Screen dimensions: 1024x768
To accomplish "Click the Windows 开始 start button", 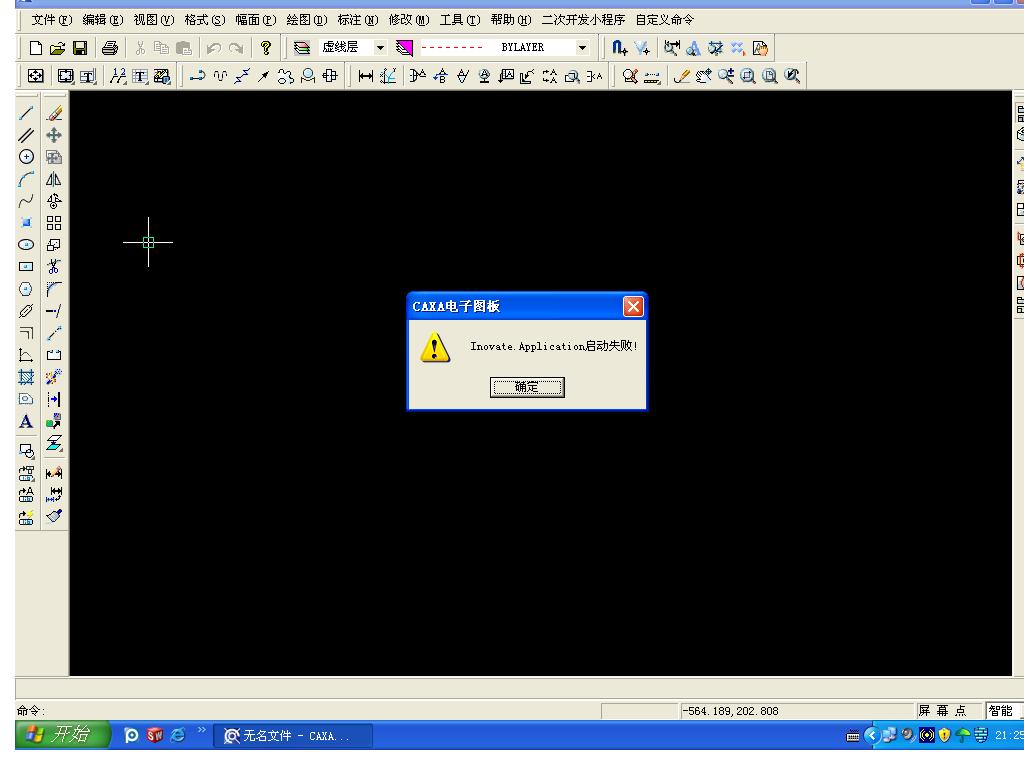I will [x=62, y=735].
